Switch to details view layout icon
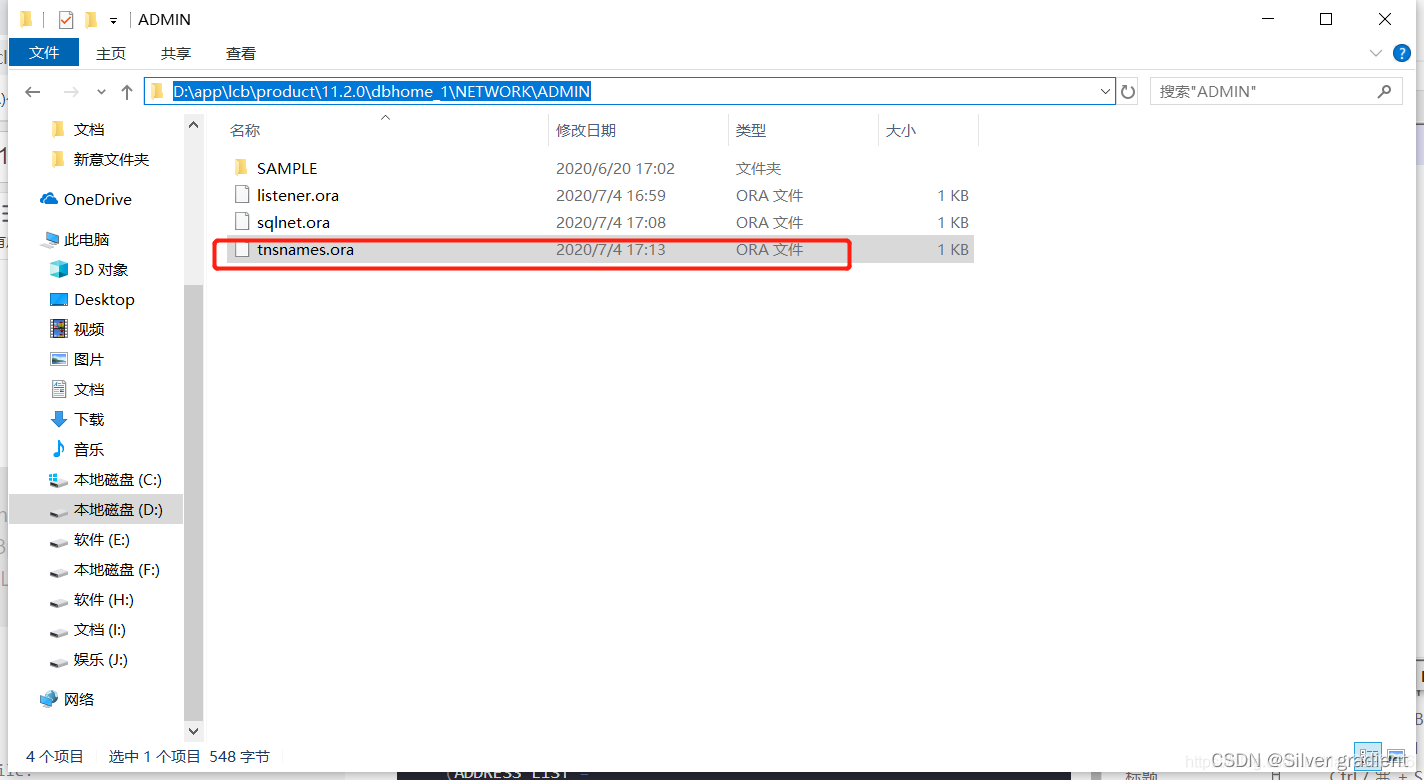Image resolution: width=1424 pixels, height=780 pixels. [1367, 756]
